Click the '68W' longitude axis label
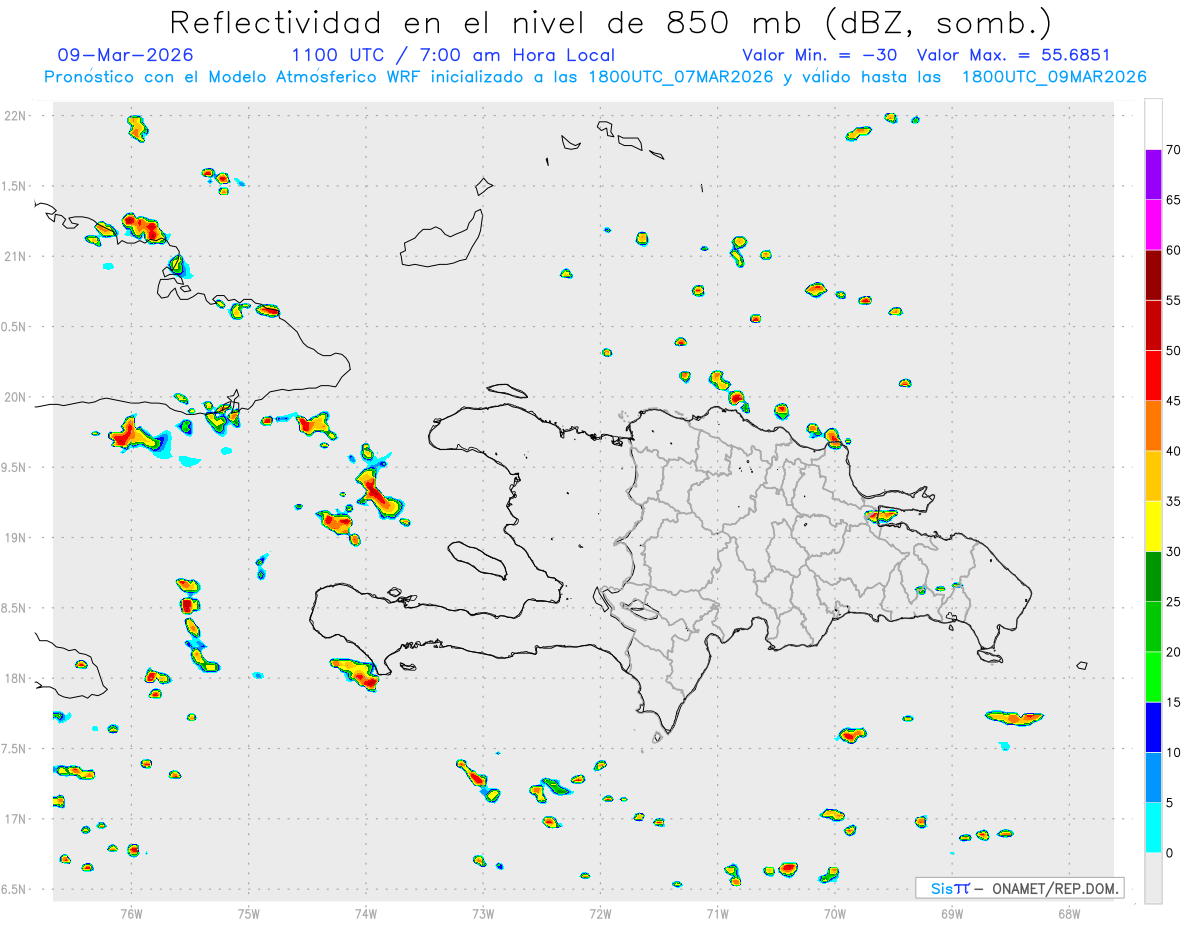The width and height of the screenshot is (1200, 927). tap(1069, 912)
